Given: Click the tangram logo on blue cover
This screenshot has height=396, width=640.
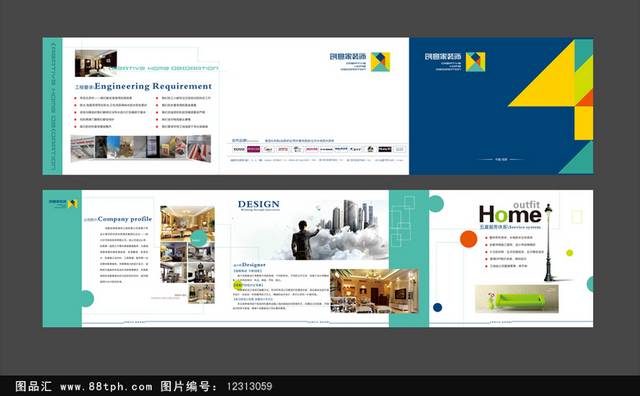Looking at the screenshot, I should click(476, 62).
